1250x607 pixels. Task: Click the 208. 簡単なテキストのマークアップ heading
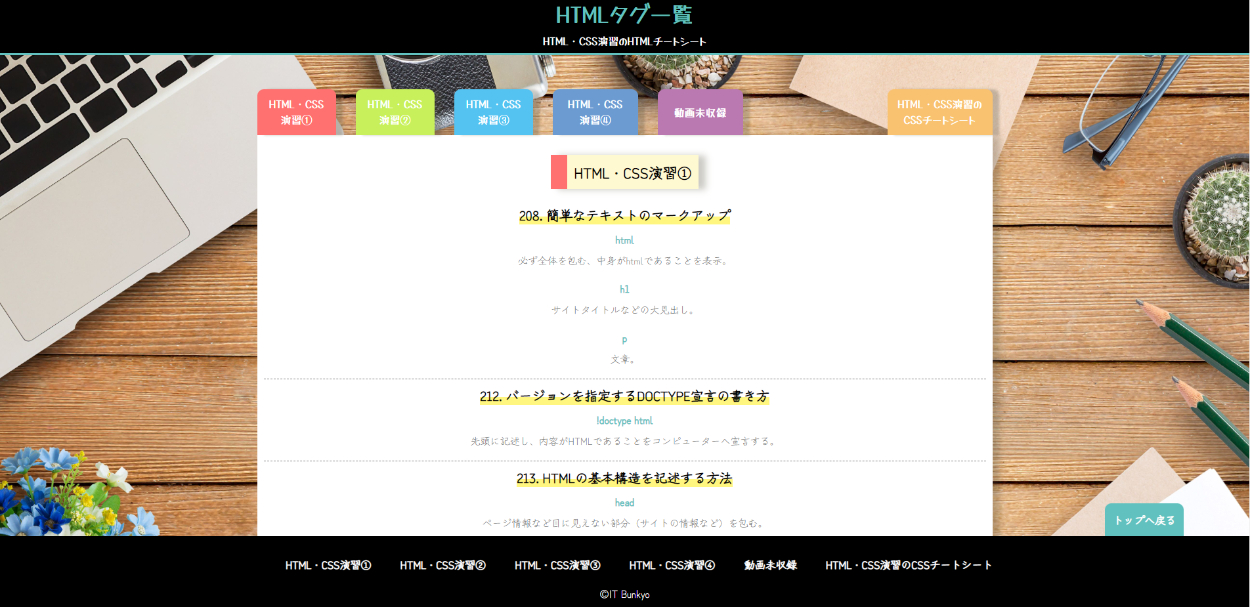[x=624, y=216]
